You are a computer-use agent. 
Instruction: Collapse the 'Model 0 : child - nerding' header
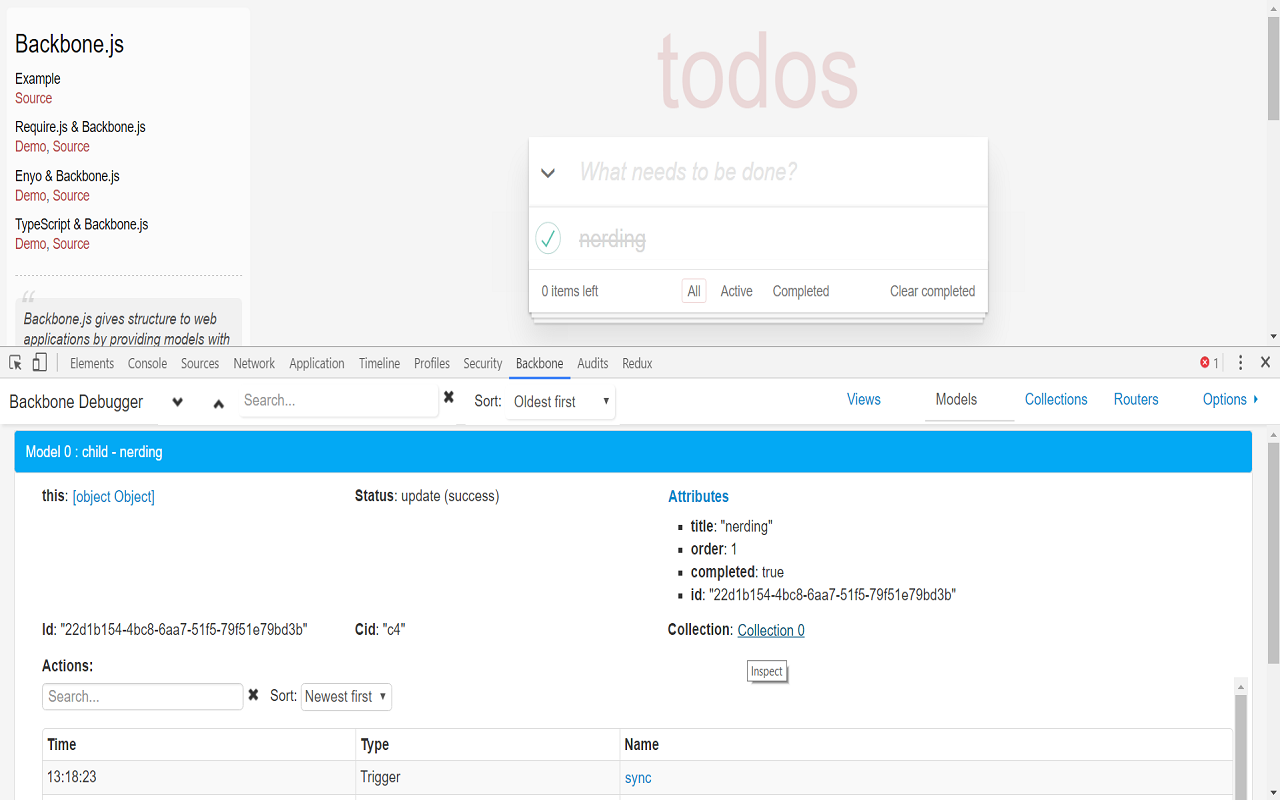tap(633, 452)
